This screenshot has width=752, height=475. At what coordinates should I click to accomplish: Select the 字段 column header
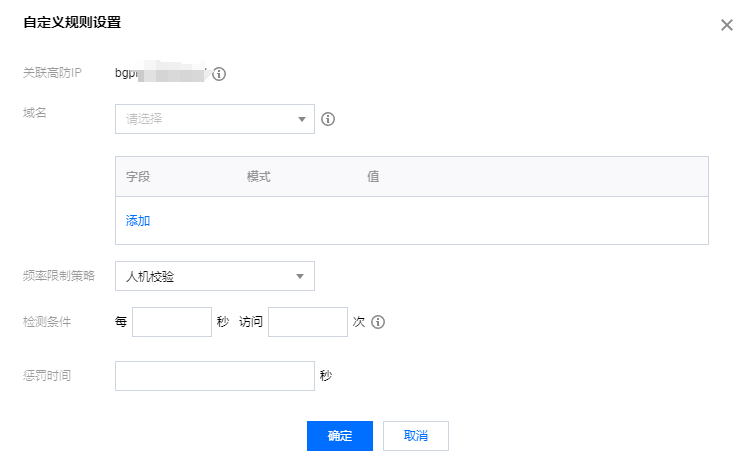(x=138, y=177)
